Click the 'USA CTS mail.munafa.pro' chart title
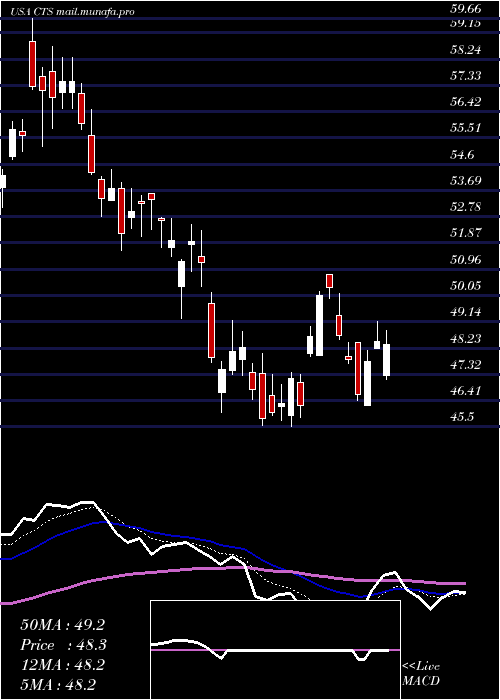500x700 pixels. click(74, 12)
